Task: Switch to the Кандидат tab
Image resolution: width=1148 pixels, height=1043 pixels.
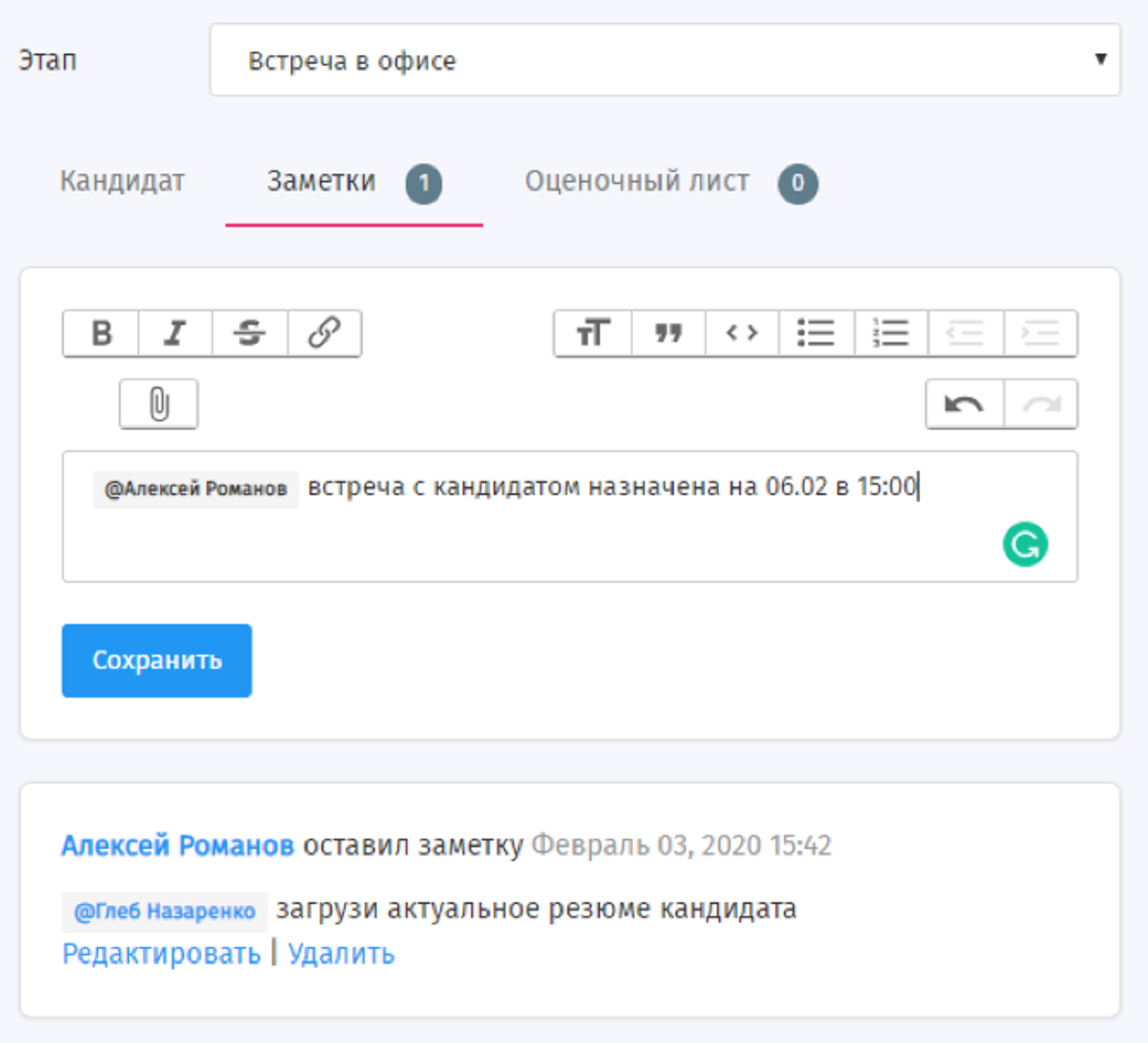Action: click(123, 181)
